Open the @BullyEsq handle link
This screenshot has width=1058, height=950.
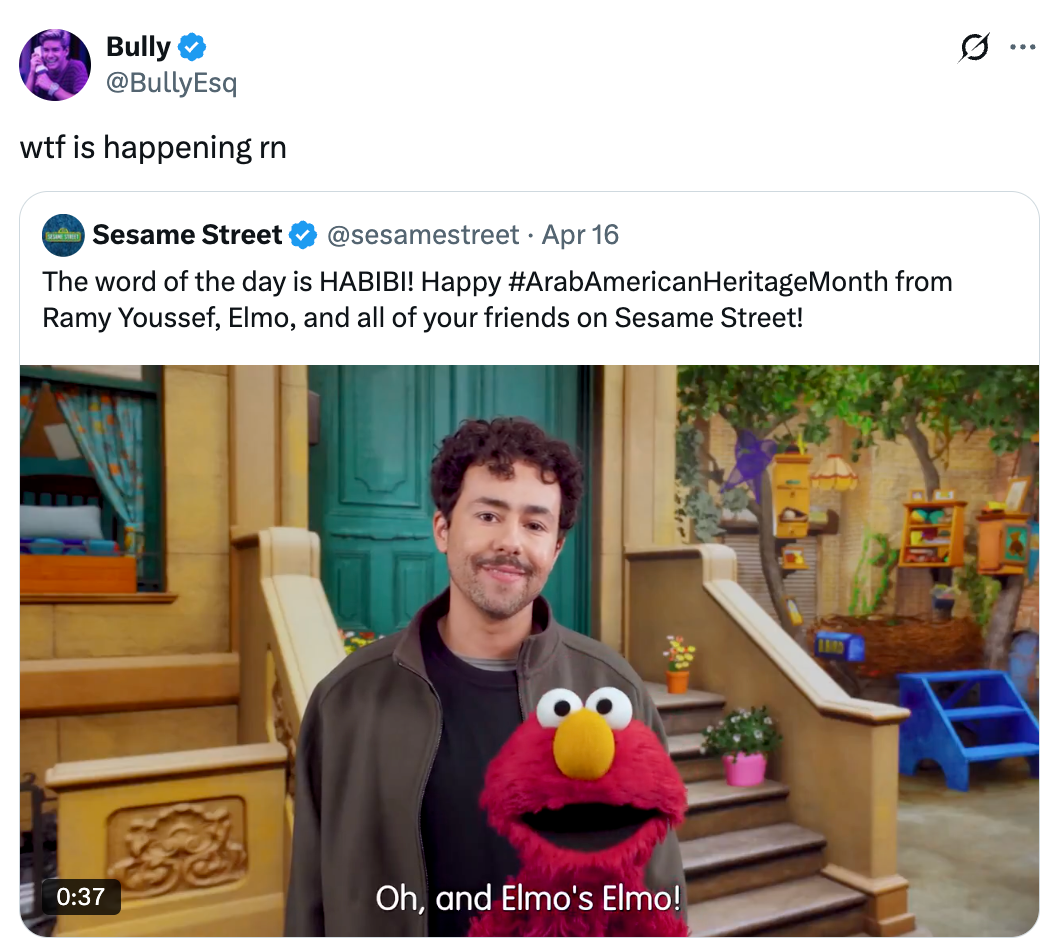pos(171,82)
